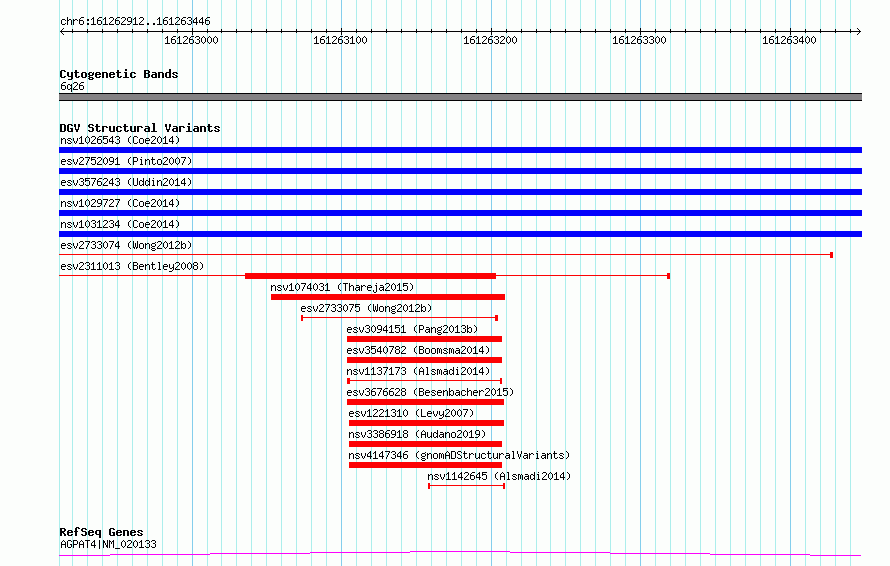The height and width of the screenshot is (566, 890).
Task: Select the red line under nsv1142645
Action: click(467, 486)
